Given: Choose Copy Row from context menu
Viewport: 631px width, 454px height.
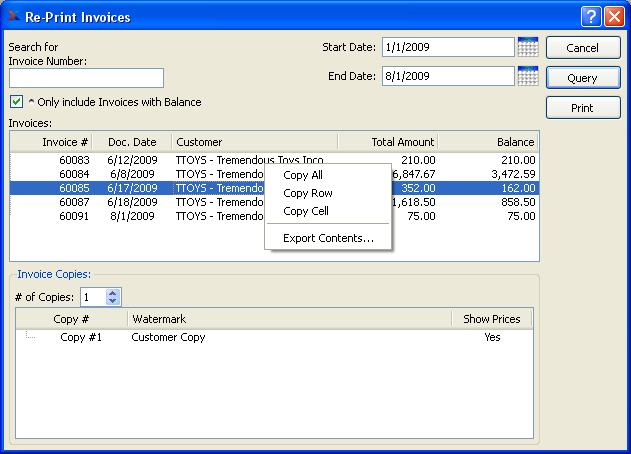Looking at the screenshot, I should click(308, 193).
